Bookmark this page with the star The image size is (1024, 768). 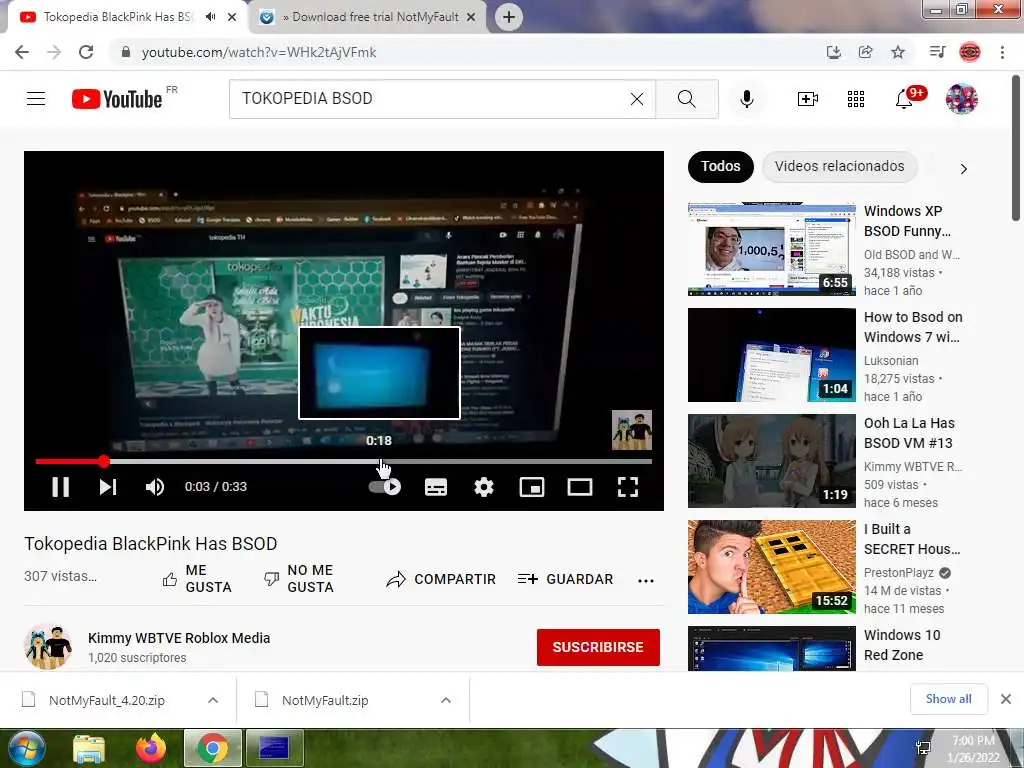(898, 52)
